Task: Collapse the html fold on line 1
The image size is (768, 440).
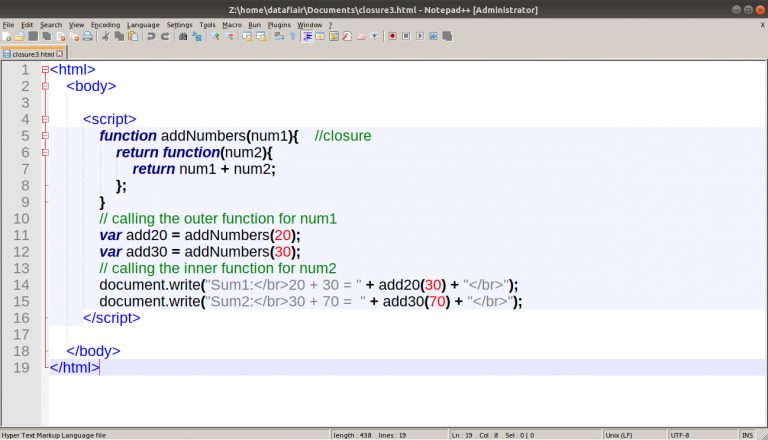Action: click(x=45, y=70)
